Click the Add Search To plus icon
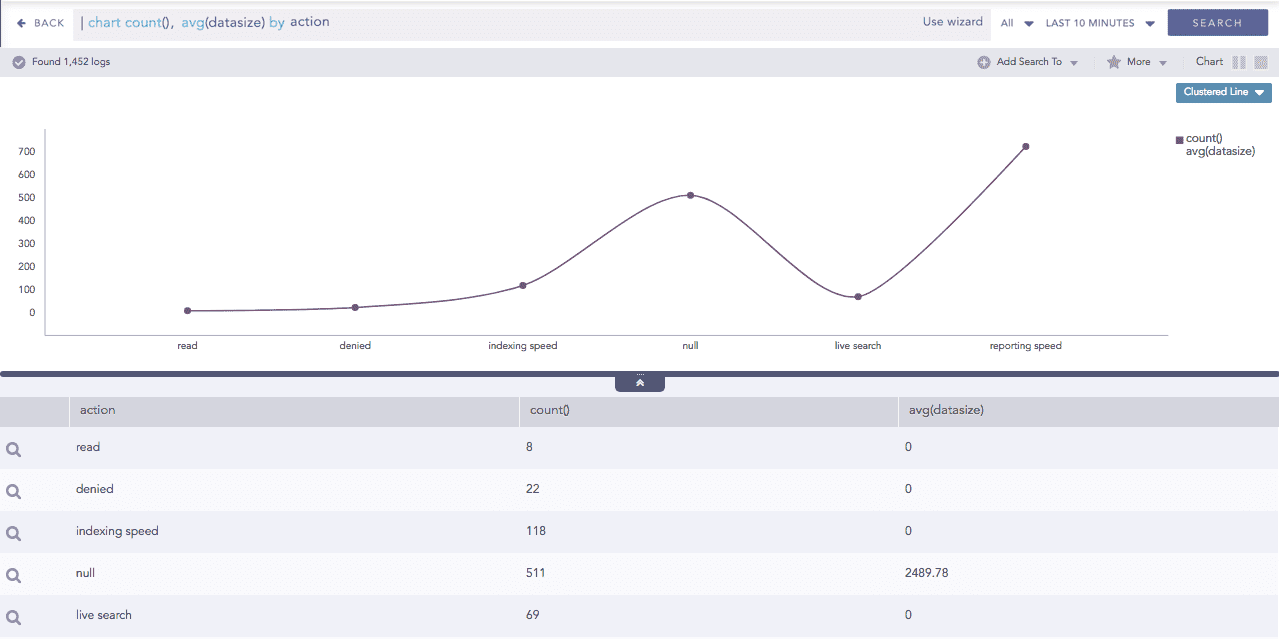 tap(984, 61)
